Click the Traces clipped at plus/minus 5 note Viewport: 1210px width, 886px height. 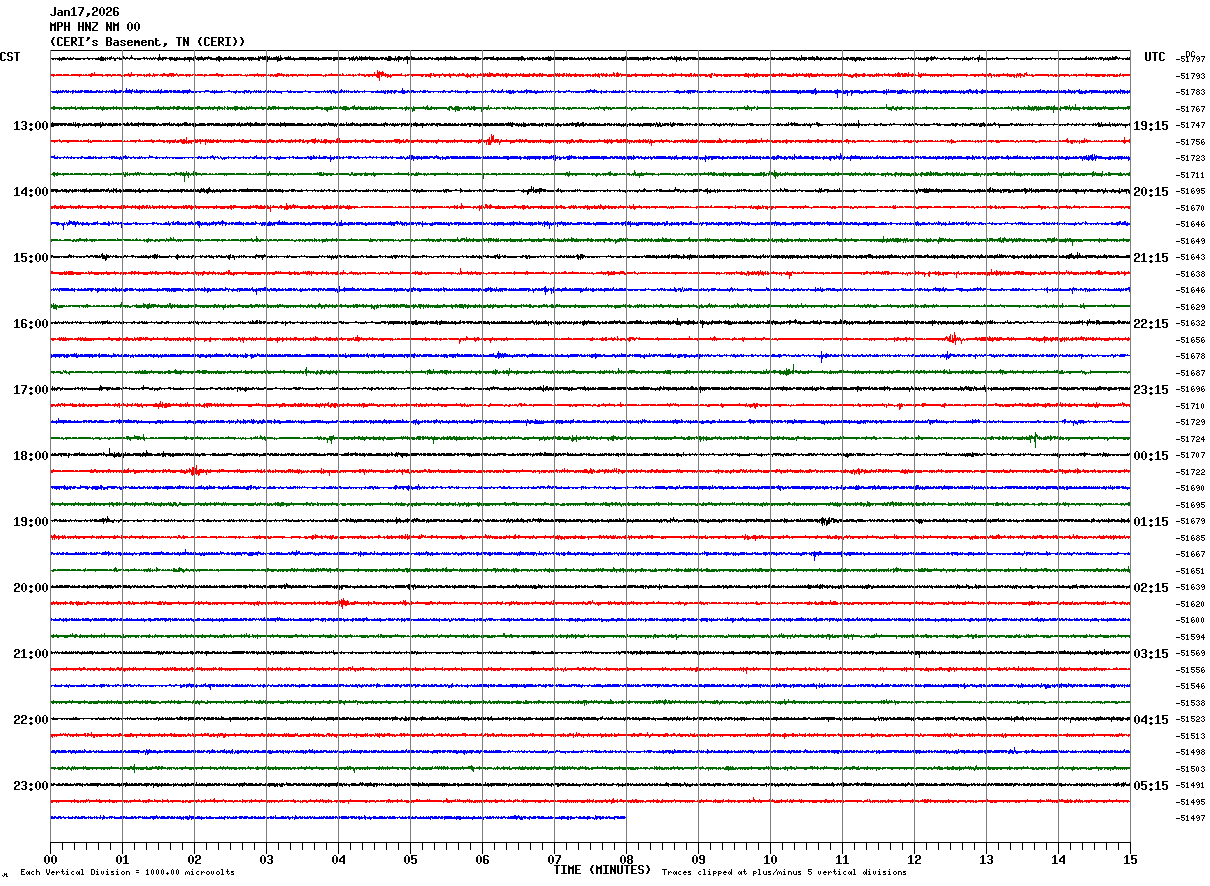pos(784,873)
